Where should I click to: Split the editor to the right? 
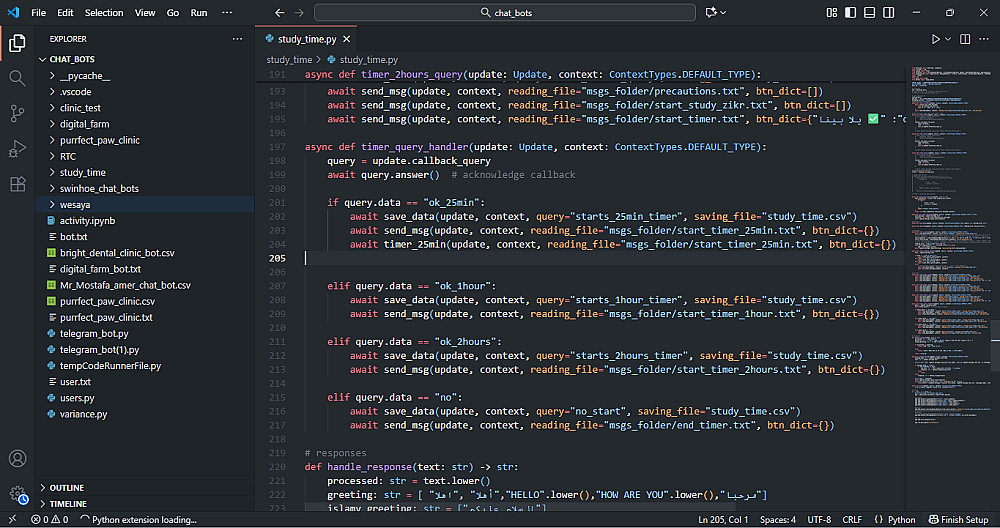[965, 39]
